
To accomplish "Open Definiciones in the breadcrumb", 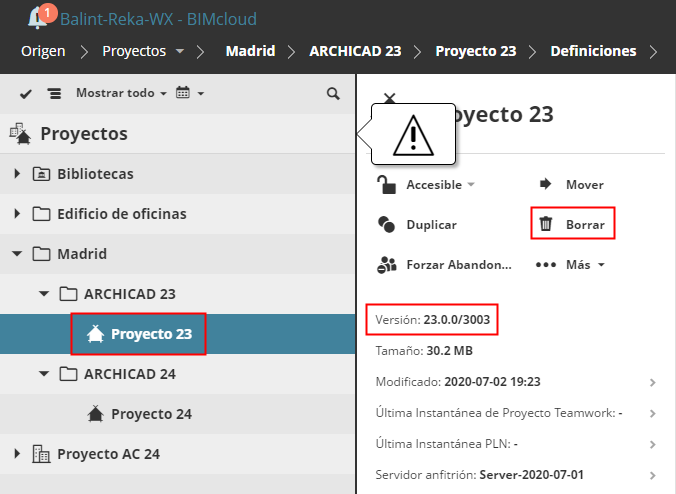I will click(593, 51).
